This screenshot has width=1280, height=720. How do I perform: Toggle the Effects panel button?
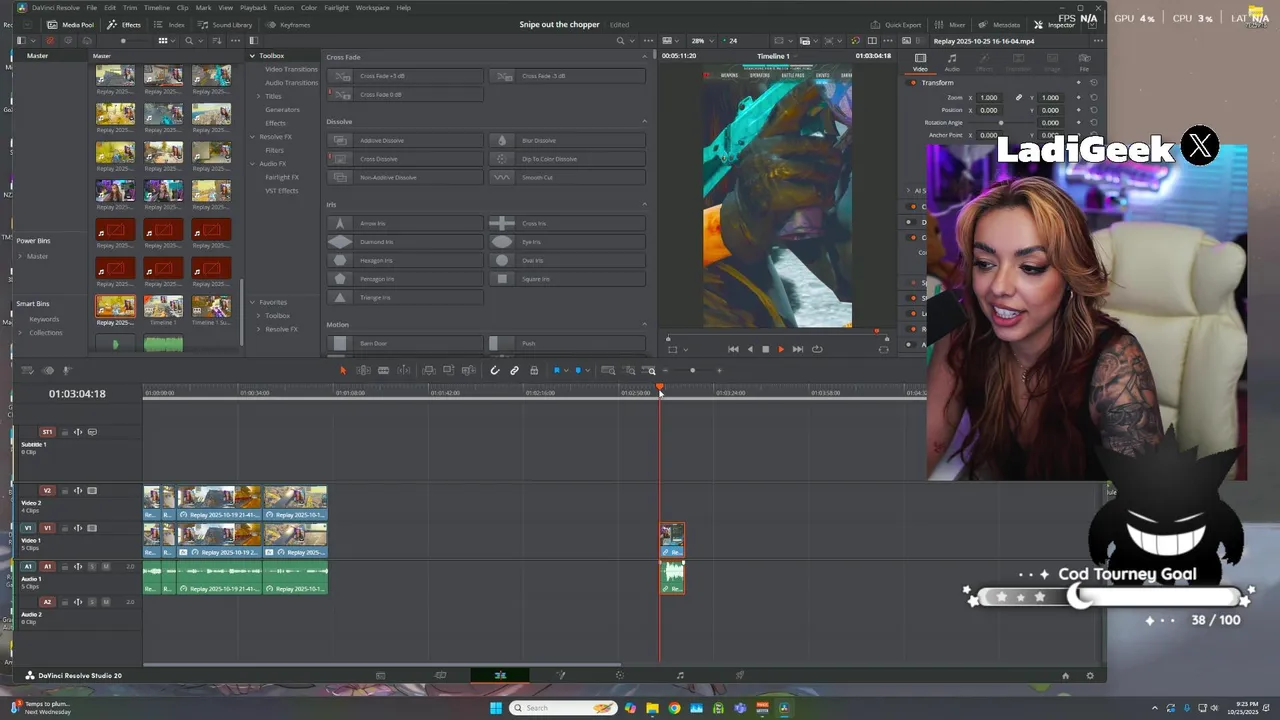click(125, 25)
